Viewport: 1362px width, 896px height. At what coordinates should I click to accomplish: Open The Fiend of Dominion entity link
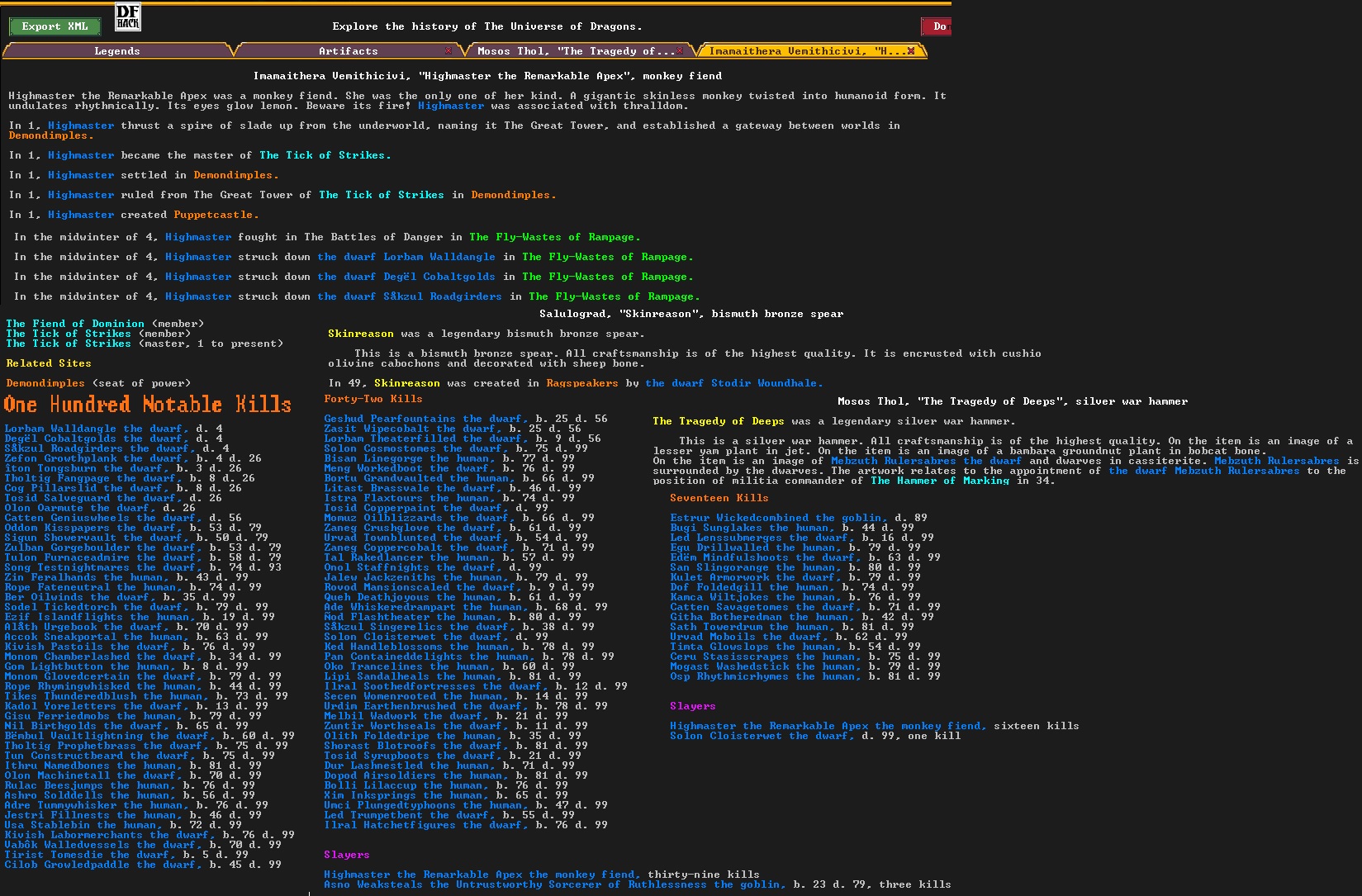tap(74, 324)
